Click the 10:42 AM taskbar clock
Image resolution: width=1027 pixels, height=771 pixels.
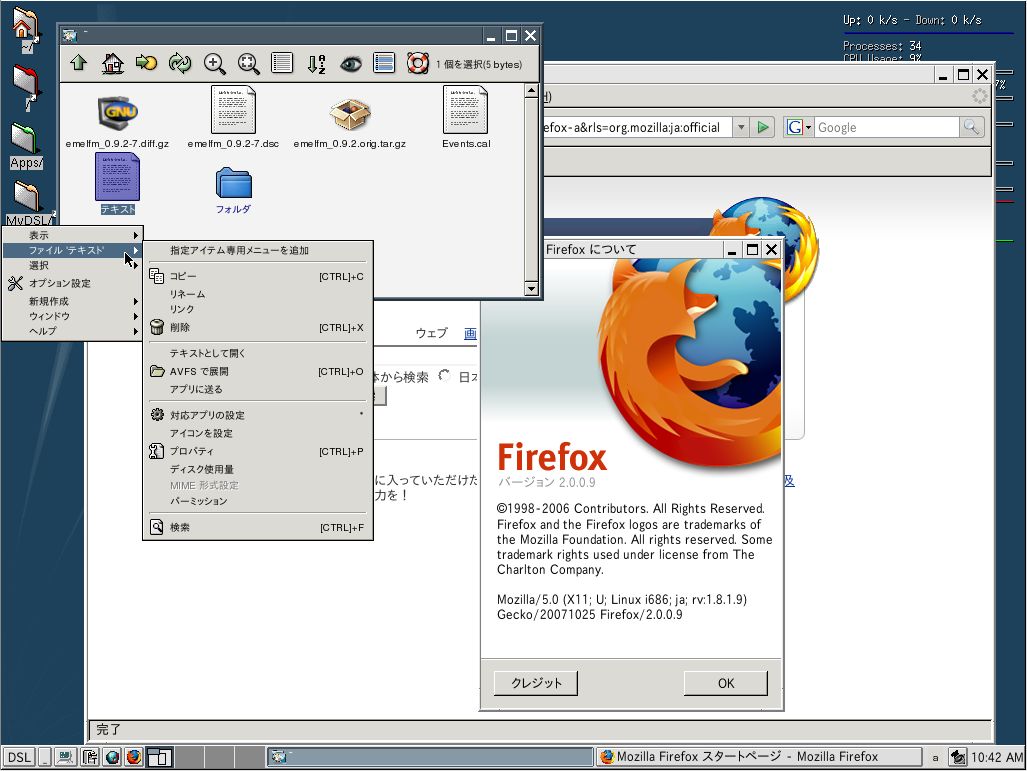(997, 757)
